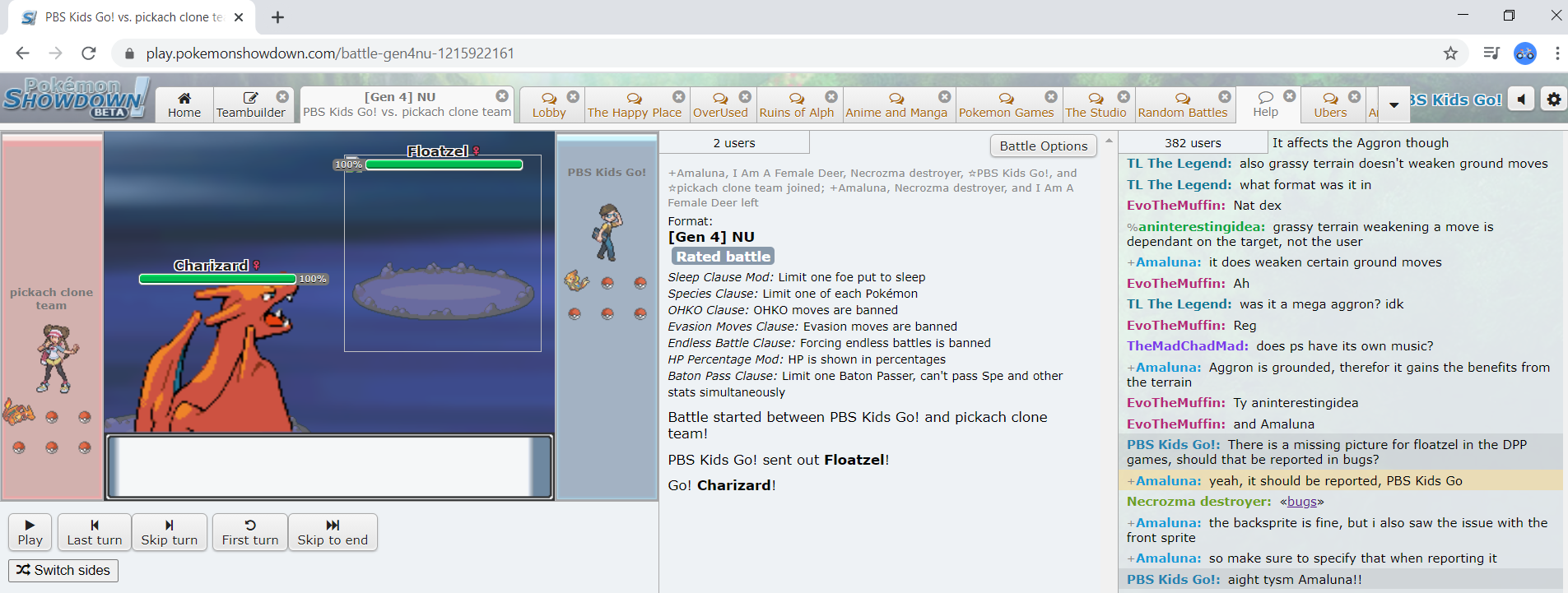
Task: Open the sound volume speaker icon
Action: pos(1522,100)
